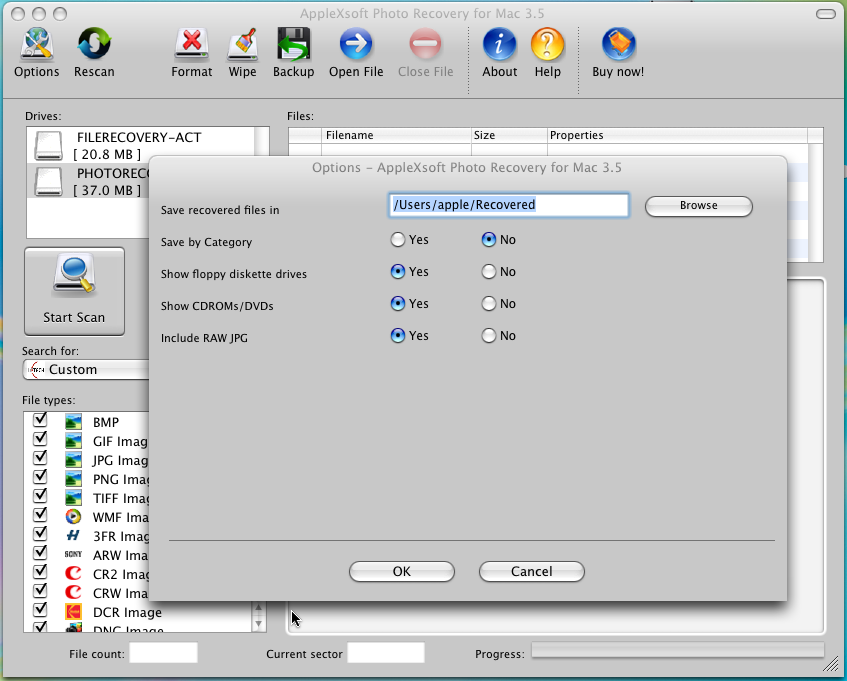Click the Close File icon
The image size is (847, 681).
[426, 44]
